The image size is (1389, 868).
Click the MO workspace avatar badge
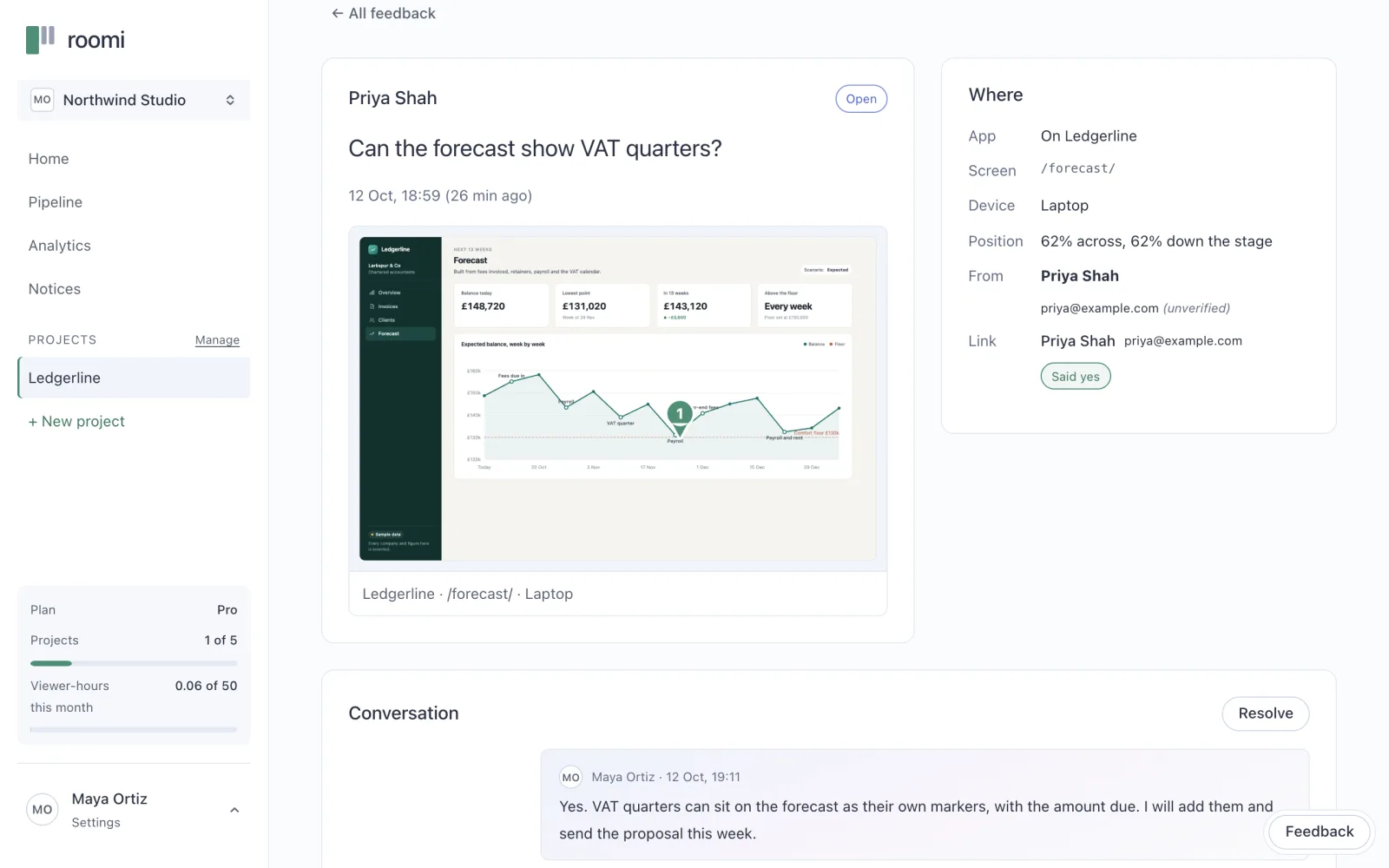pyautogui.click(x=42, y=100)
